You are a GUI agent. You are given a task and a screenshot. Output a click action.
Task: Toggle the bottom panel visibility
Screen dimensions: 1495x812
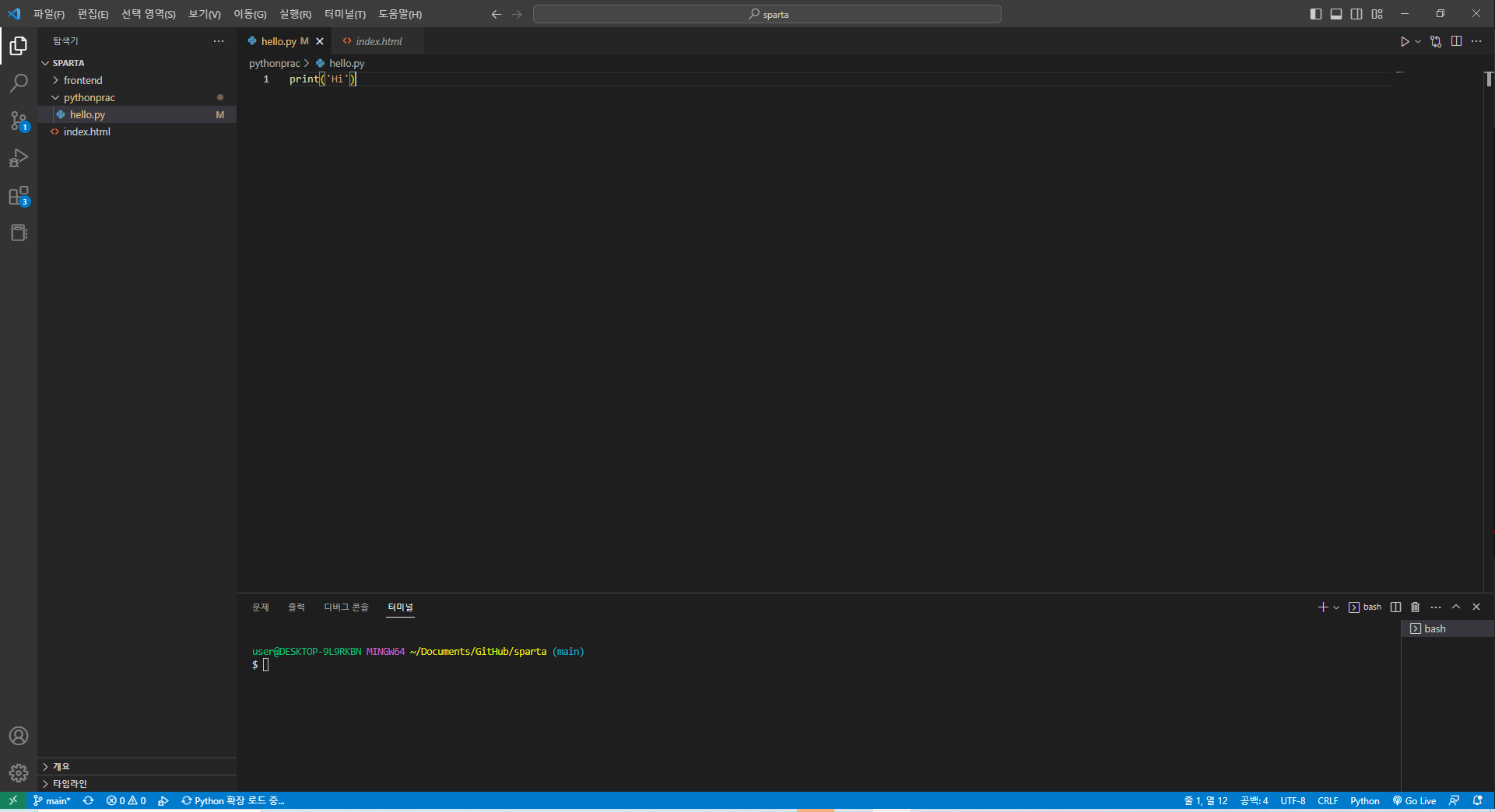coord(1336,14)
